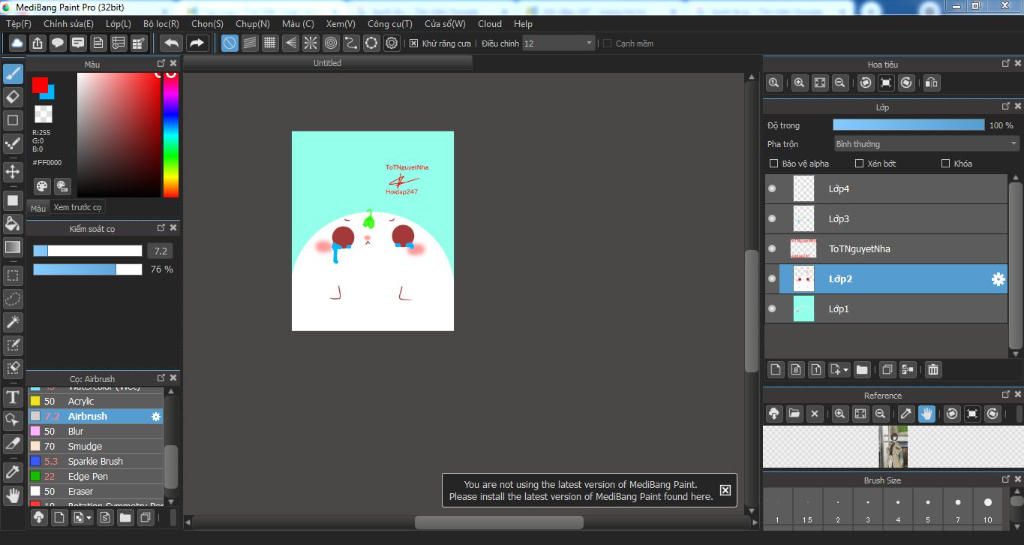Hide the Lớp4 layer
The height and width of the screenshot is (545, 1024).
[773, 189]
